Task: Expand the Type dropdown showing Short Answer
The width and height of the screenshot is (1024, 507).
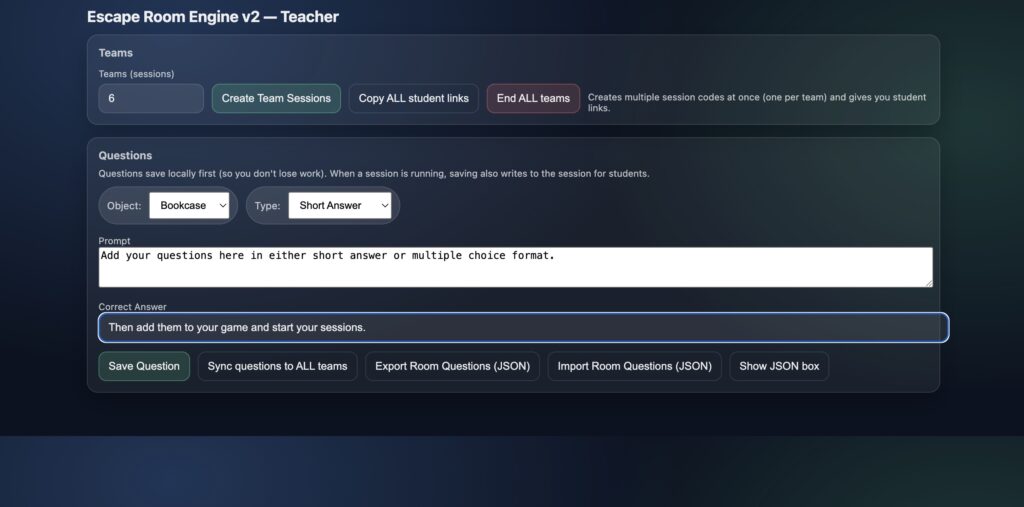Action: (339, 205)
